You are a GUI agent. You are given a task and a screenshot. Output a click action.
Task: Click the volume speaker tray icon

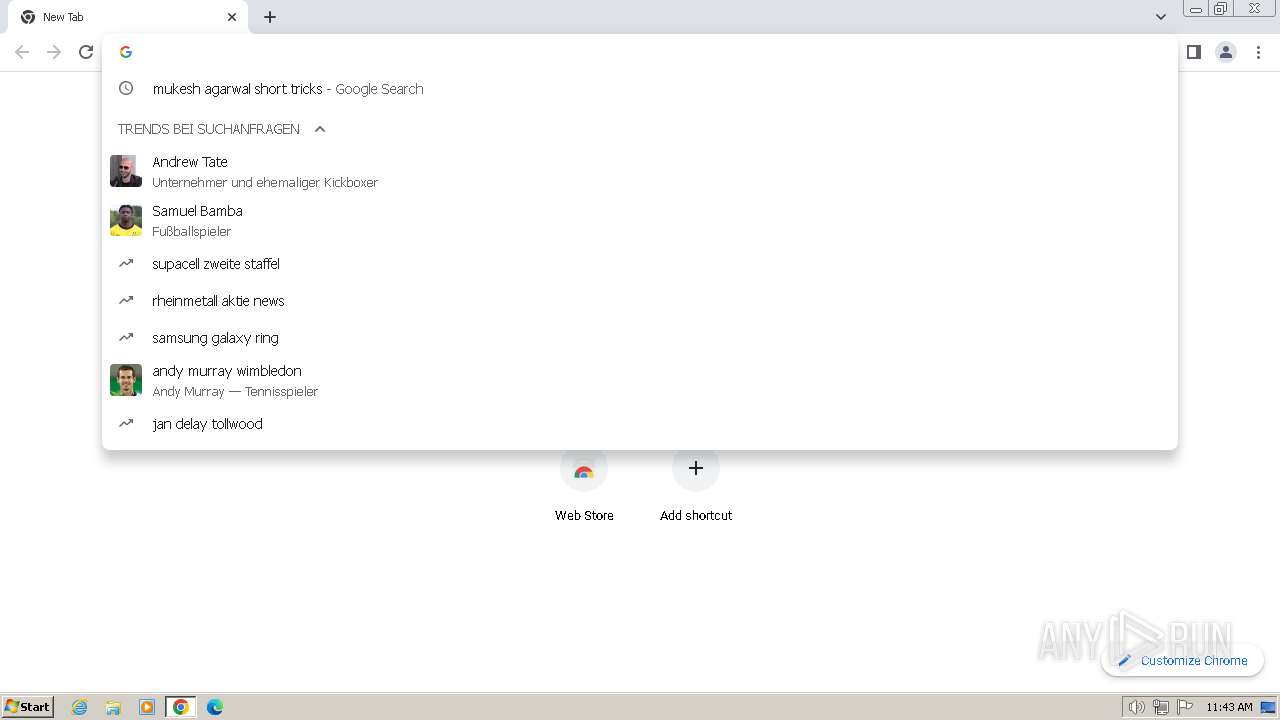[1136, 707]
